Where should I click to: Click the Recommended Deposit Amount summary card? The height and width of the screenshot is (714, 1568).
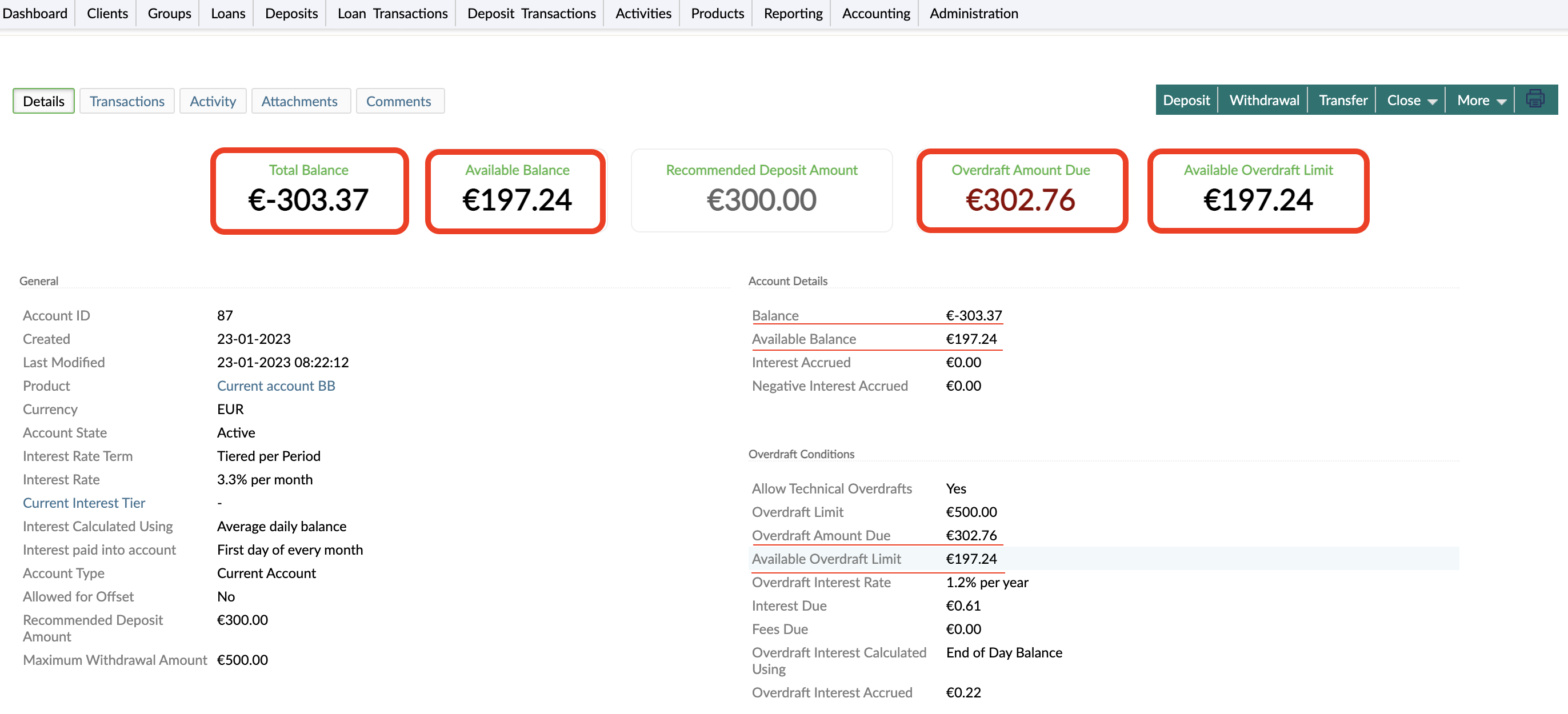click(761, 191)
